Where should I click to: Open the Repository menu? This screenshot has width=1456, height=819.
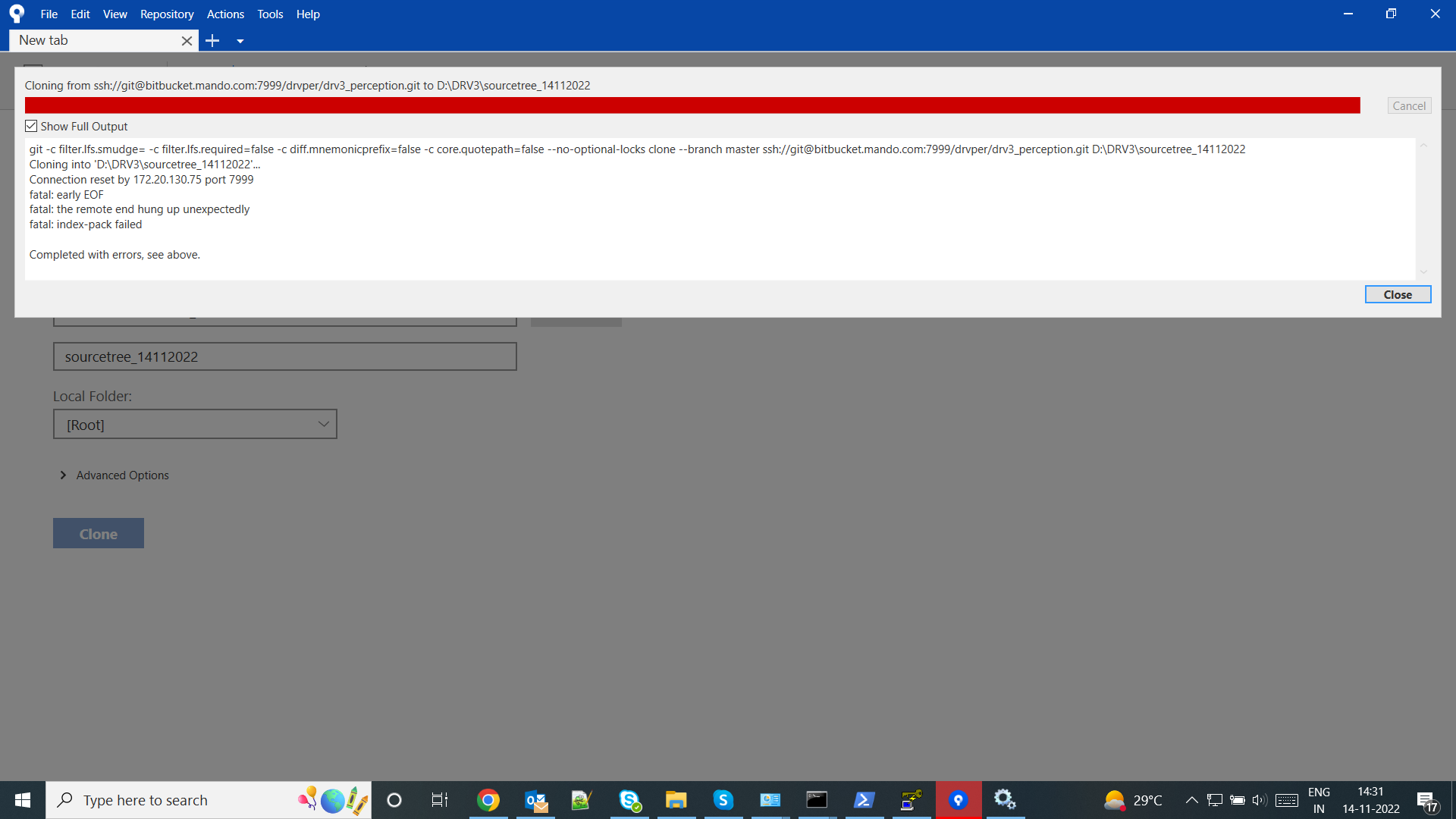point(167,14)
